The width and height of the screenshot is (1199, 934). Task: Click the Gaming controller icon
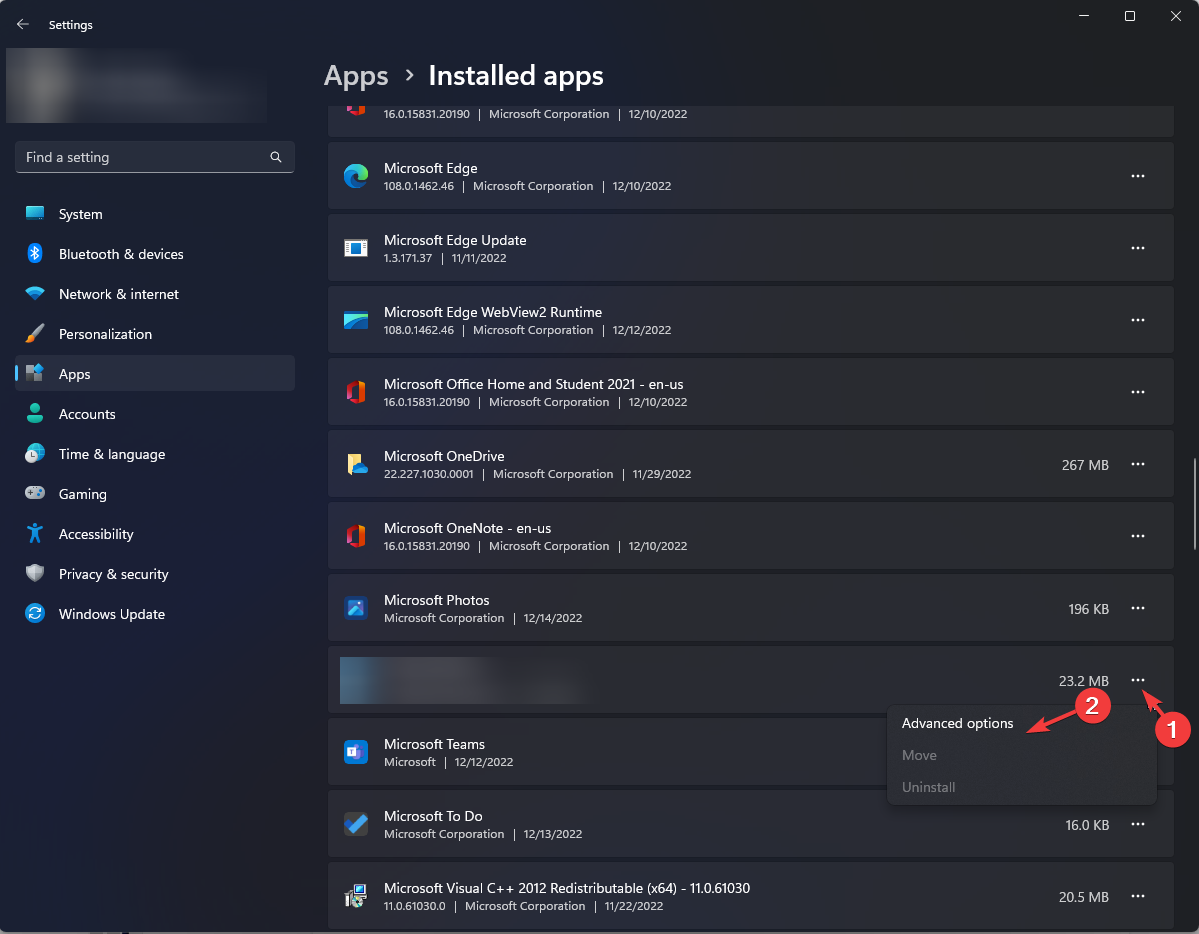tap(34, 493)
